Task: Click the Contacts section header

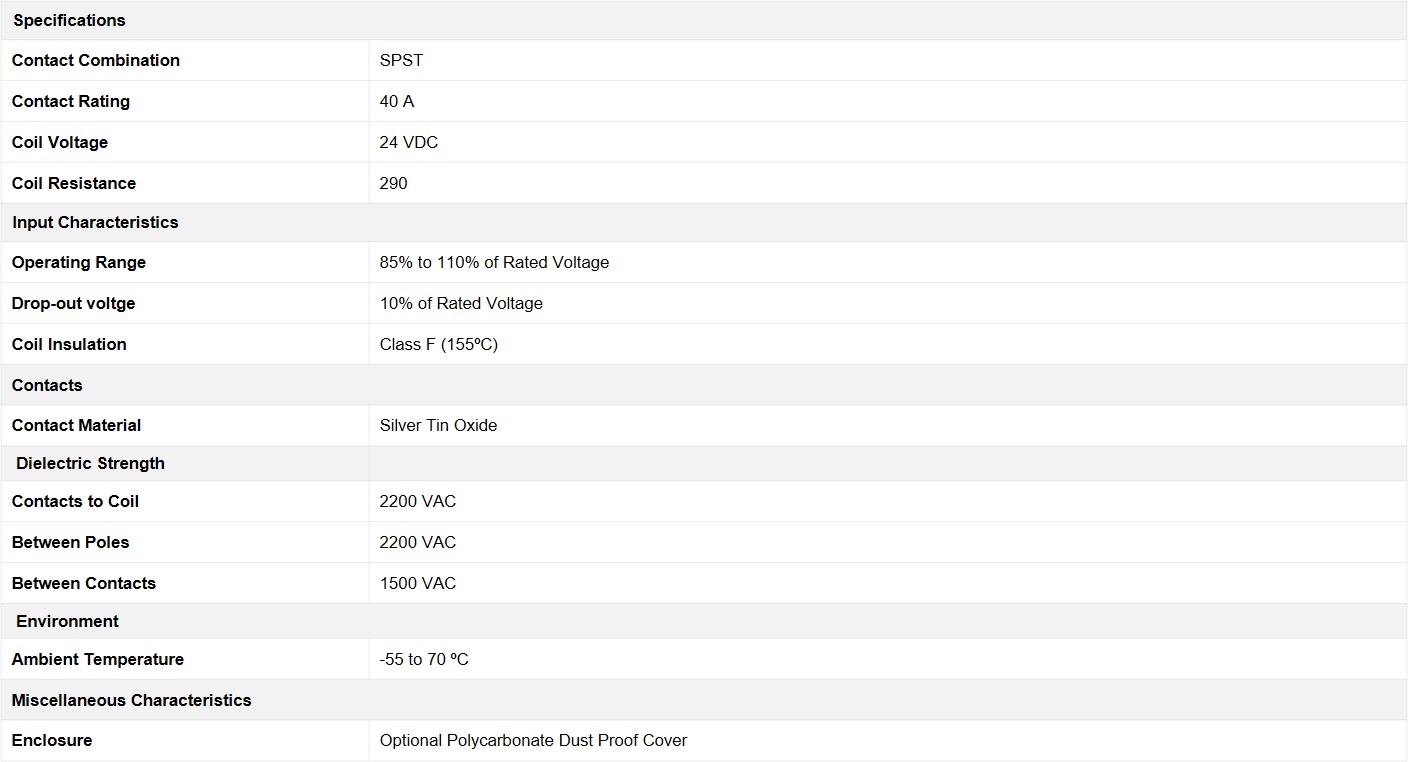Action: (47, 385)
